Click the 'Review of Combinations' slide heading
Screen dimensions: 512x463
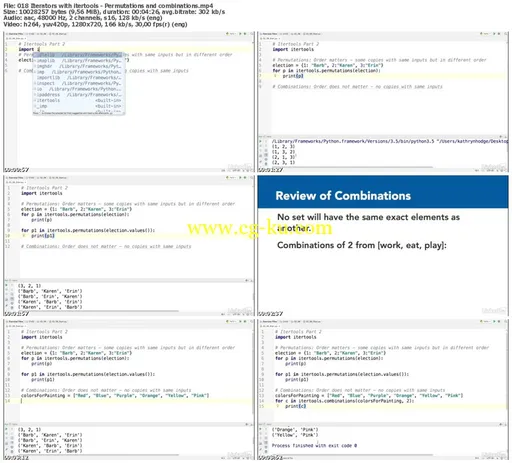click(x=343, y=196)
